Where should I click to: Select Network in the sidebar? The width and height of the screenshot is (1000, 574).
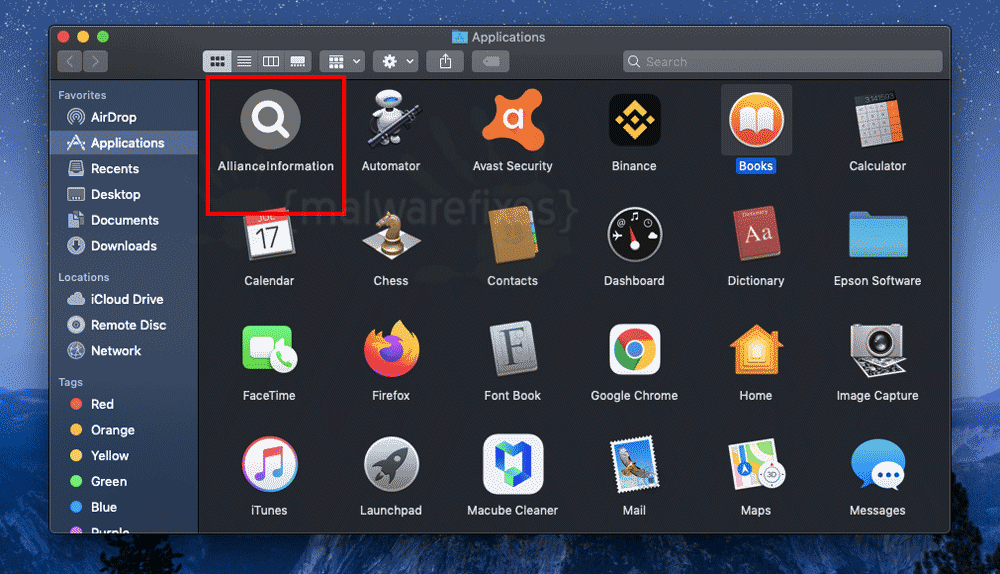(x=124, y=351)
